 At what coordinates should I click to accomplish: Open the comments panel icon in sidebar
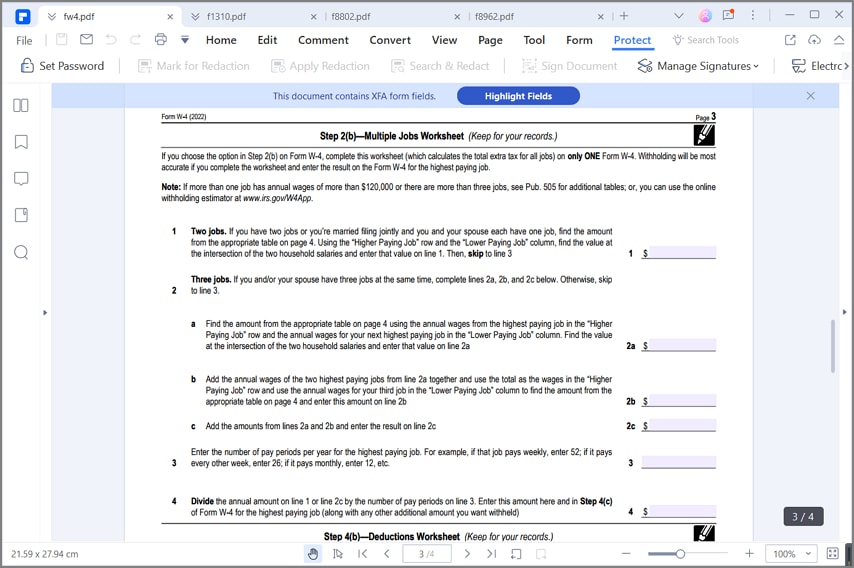pos(21,179)
